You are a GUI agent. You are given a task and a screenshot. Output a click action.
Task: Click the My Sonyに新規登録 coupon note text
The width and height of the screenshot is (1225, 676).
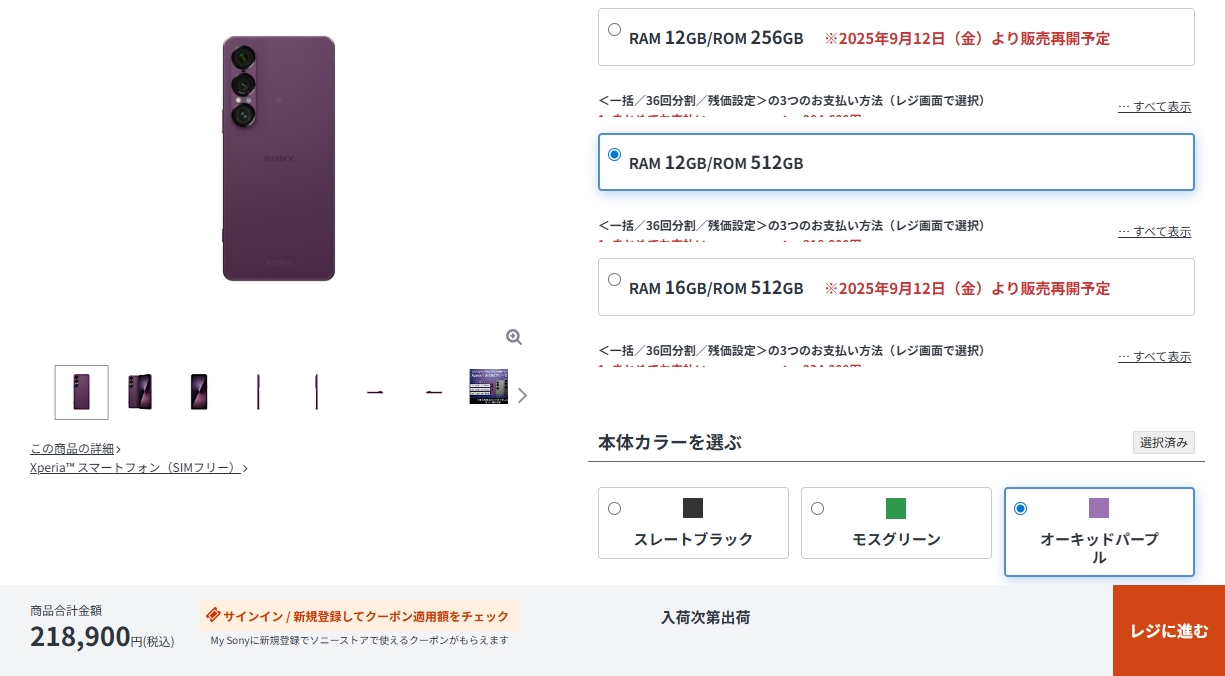click(359, 640)
